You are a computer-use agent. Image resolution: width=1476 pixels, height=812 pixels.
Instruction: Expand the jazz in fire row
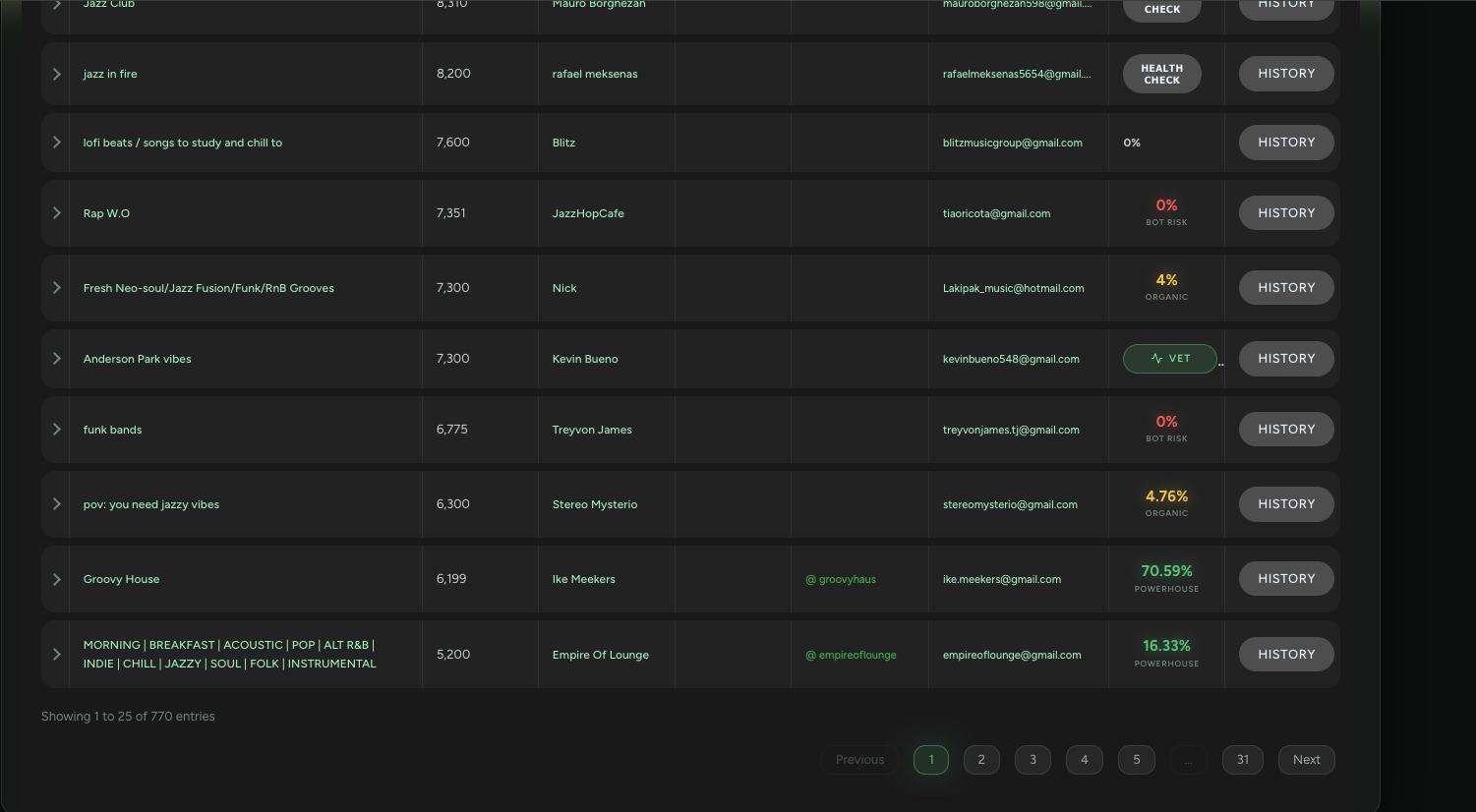[57, 74]
